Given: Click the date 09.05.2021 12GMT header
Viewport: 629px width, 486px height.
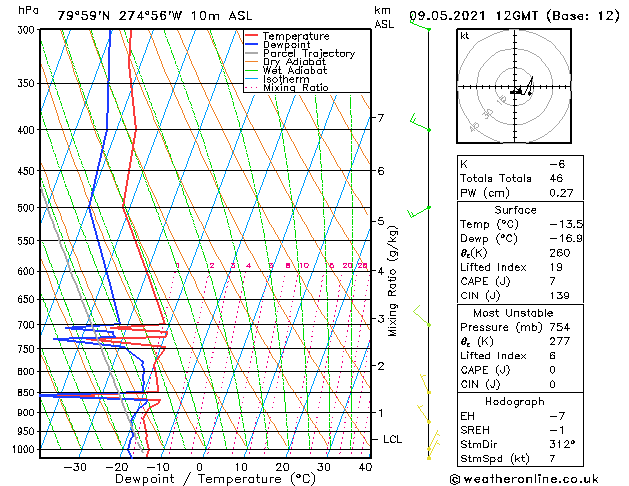Looking at the screenshot, I should point(473,16).
